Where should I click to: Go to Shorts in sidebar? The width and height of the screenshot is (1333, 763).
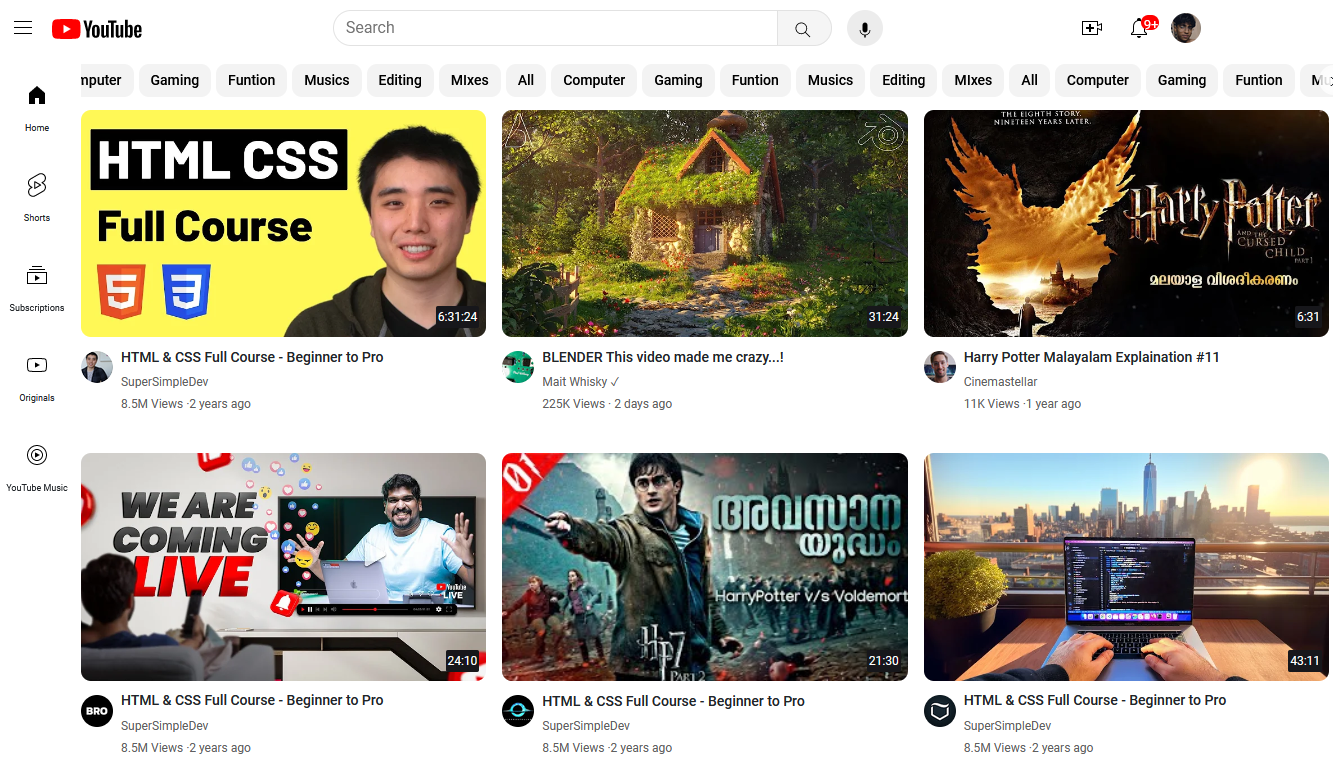click(37, 195)
